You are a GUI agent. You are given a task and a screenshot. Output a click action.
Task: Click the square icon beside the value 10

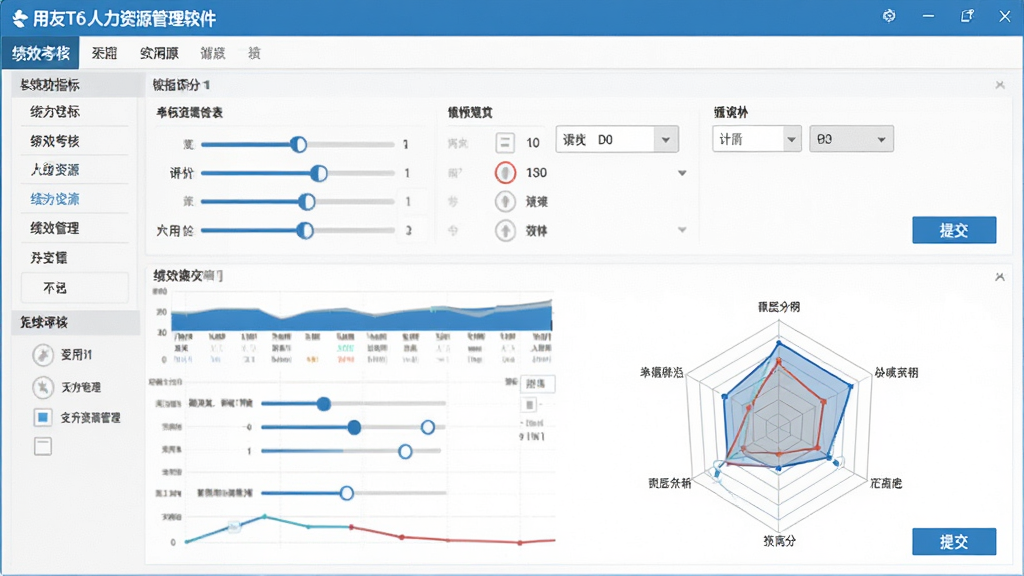click(x=504, y=142)
